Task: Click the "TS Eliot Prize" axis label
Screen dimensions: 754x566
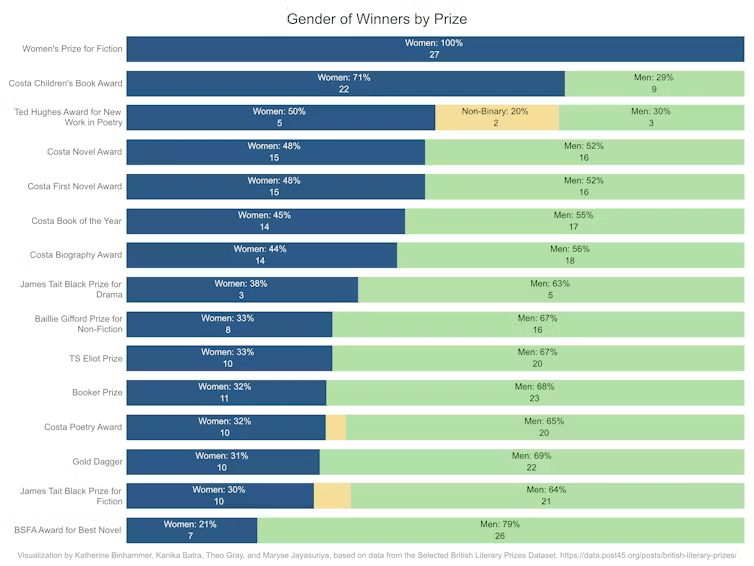Action: (x=98, y=358)
